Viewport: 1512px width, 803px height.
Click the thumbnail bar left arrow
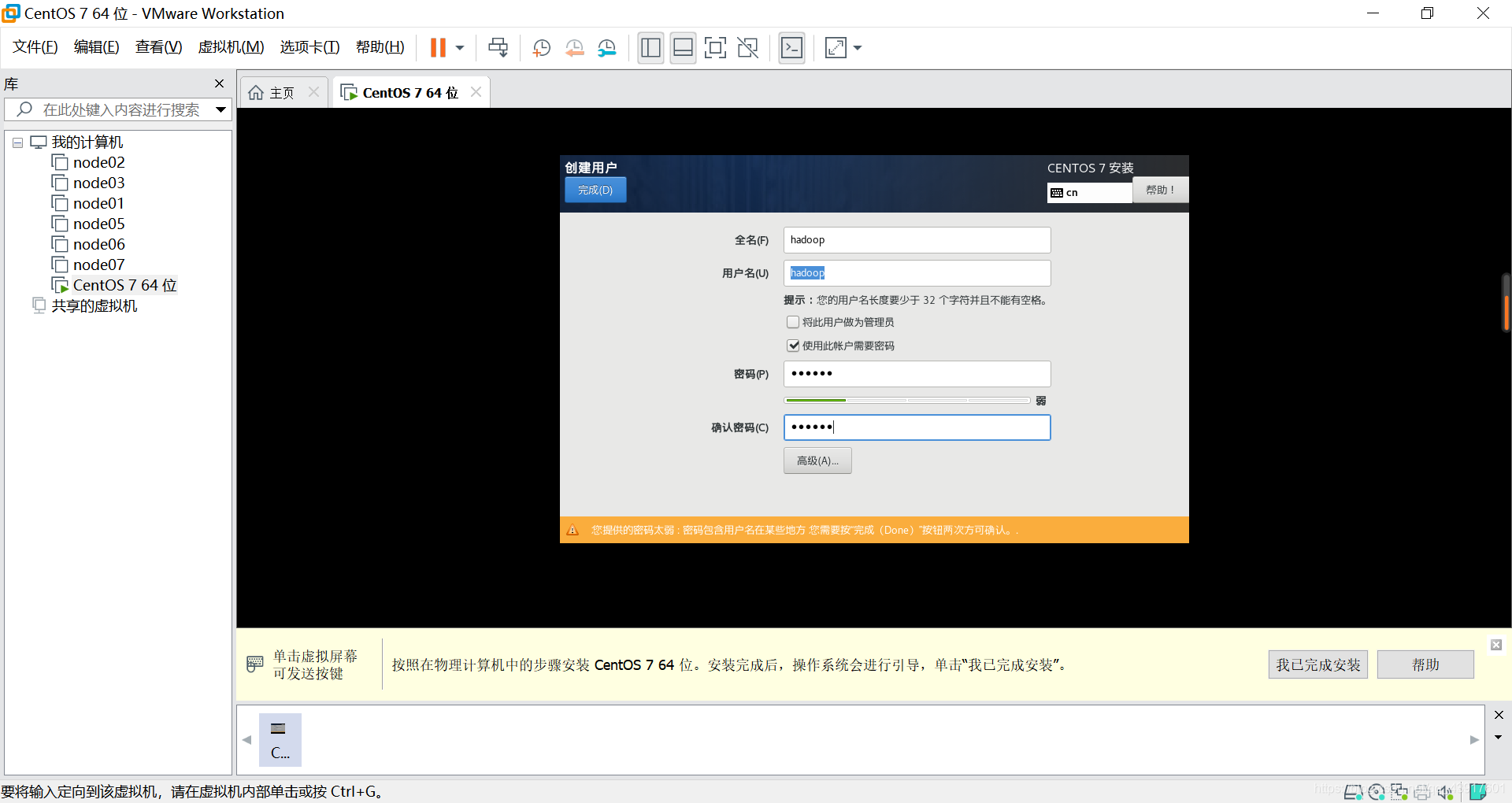[x=247, y=740]
